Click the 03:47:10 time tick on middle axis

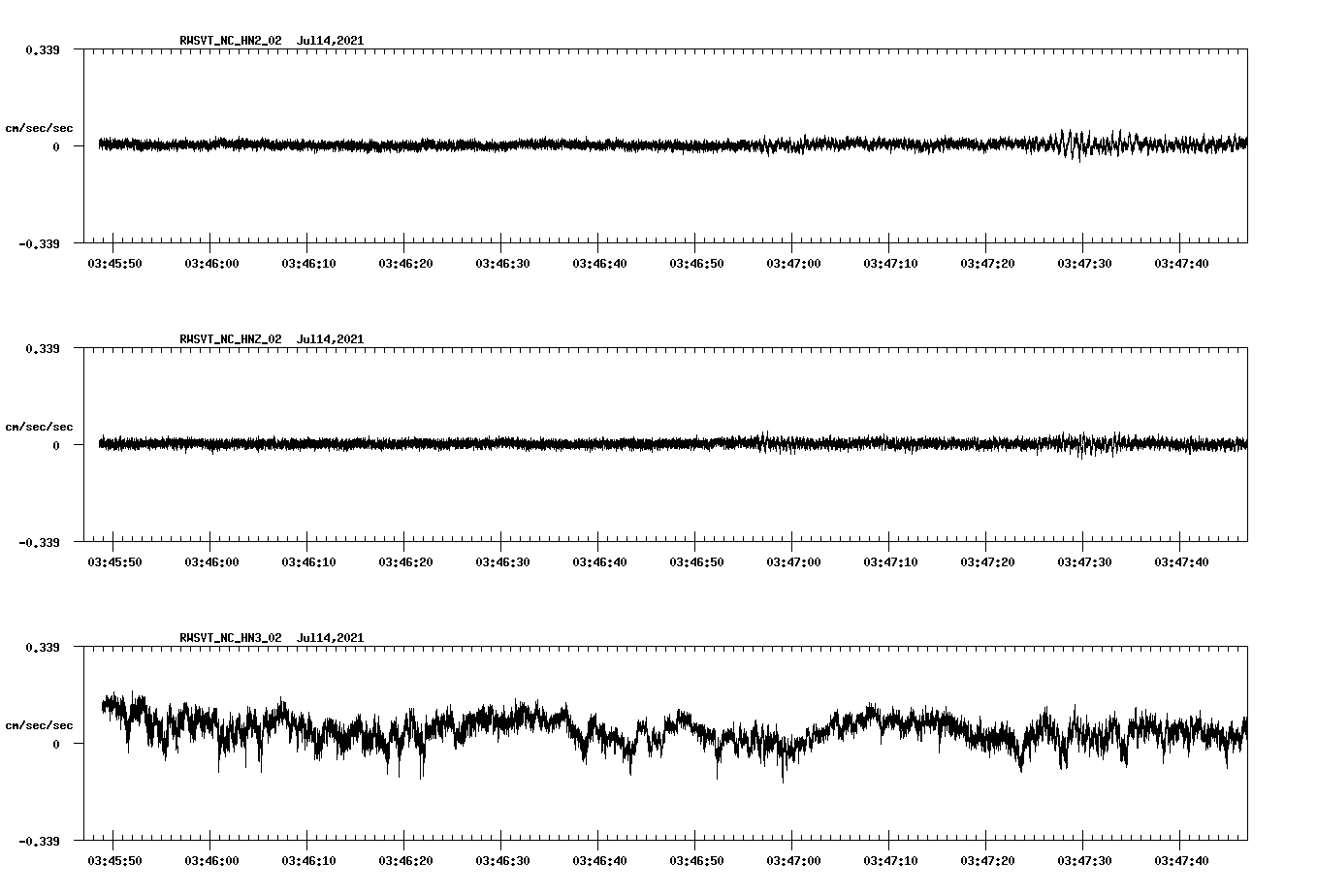[x=890, y=561]
